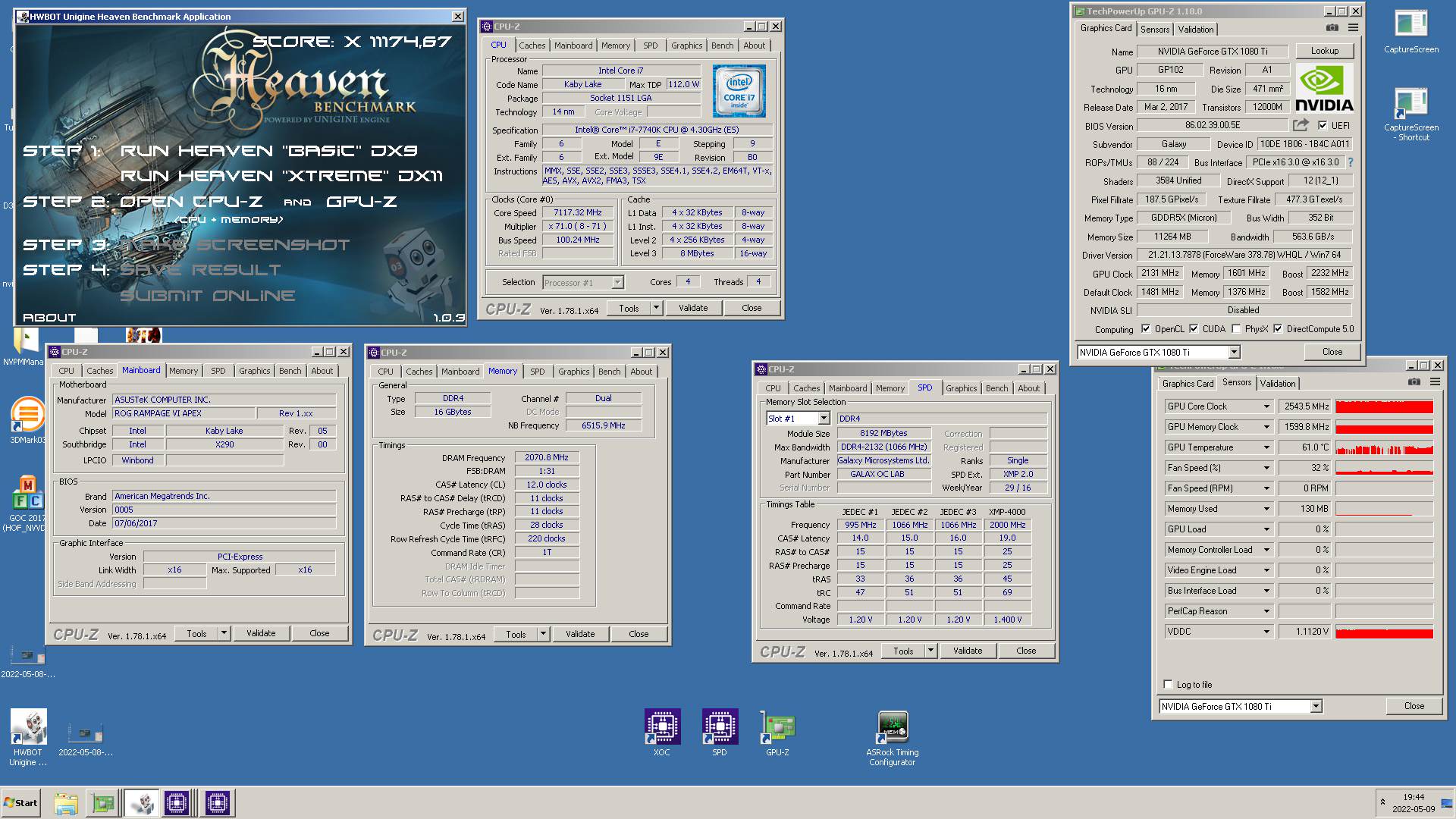Screen dimensions: 1456x819
Task: Toggle the UEFI checkbox in GPU-Z
Action: pyautogui.click(x=1323, y=126)
